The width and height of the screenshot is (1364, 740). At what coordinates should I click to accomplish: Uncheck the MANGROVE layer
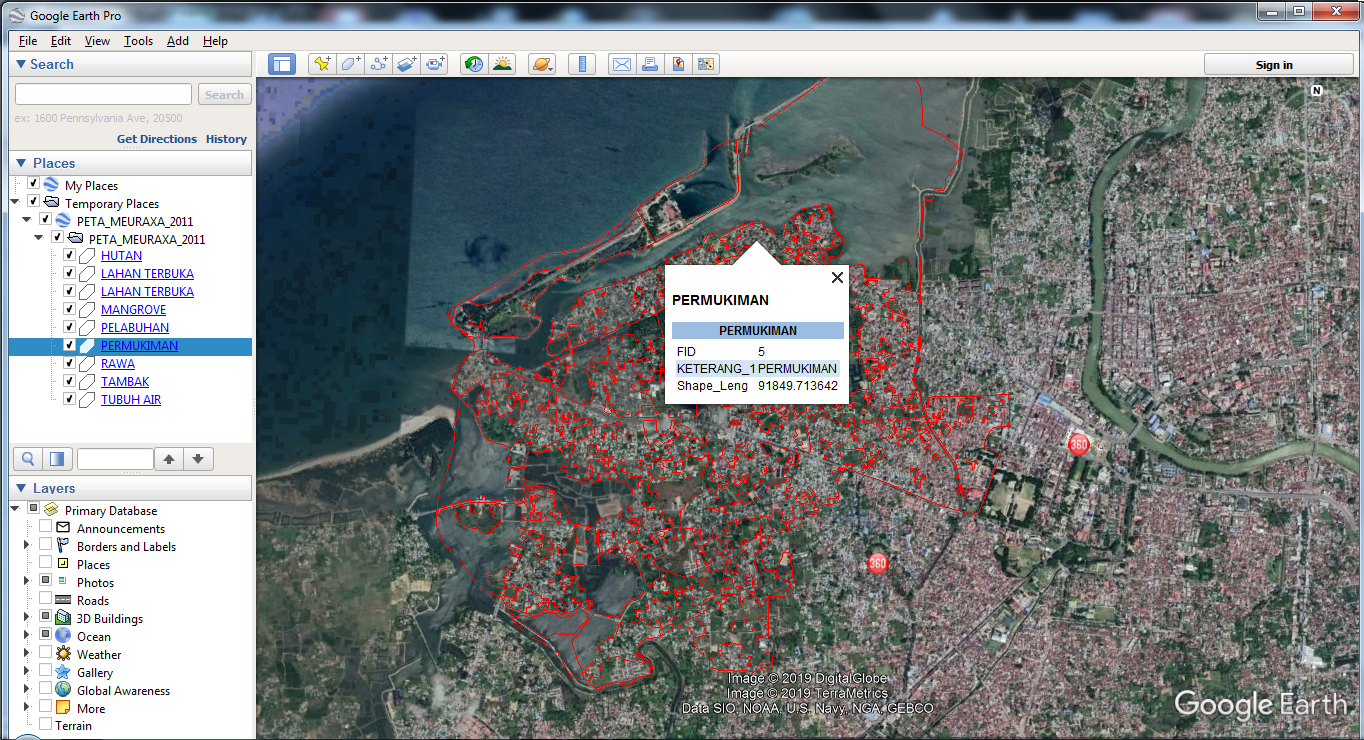[69, 309]
